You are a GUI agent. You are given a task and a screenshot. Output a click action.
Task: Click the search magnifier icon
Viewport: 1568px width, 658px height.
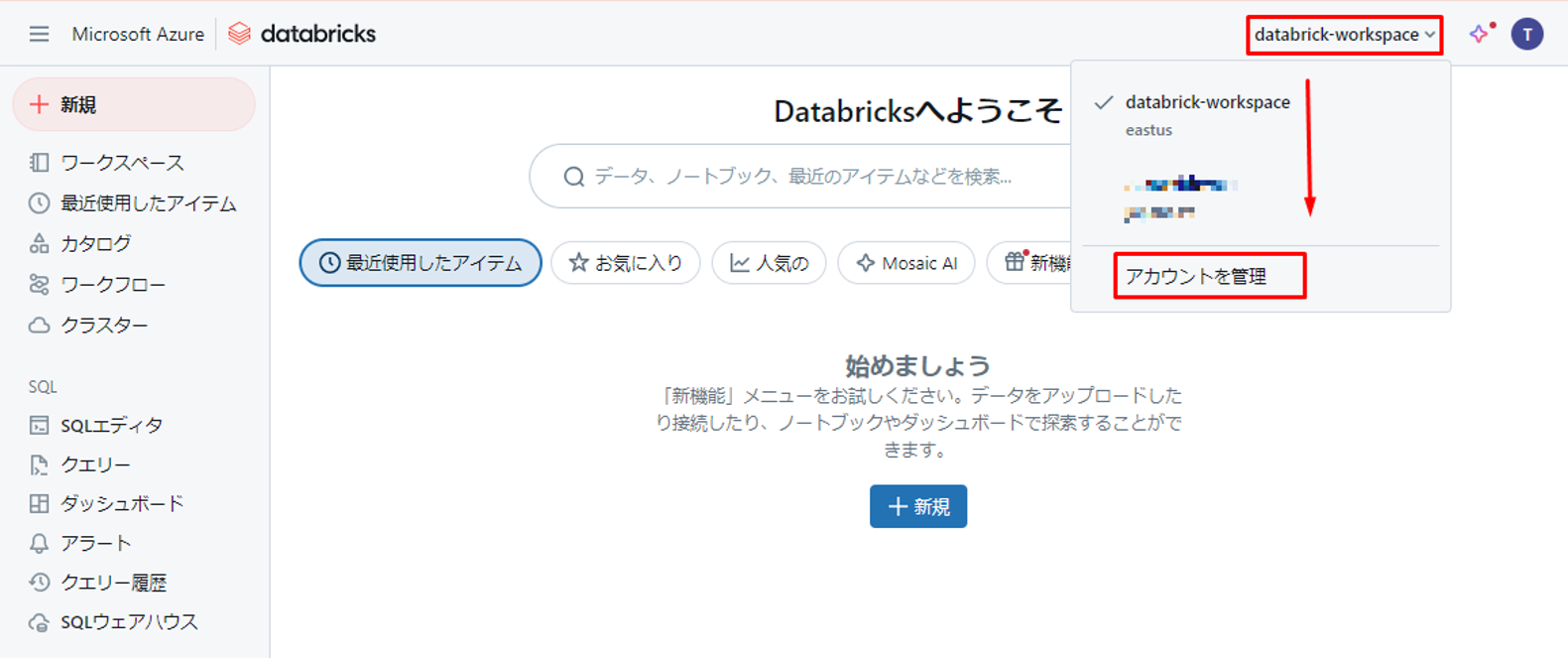(573, 177)
